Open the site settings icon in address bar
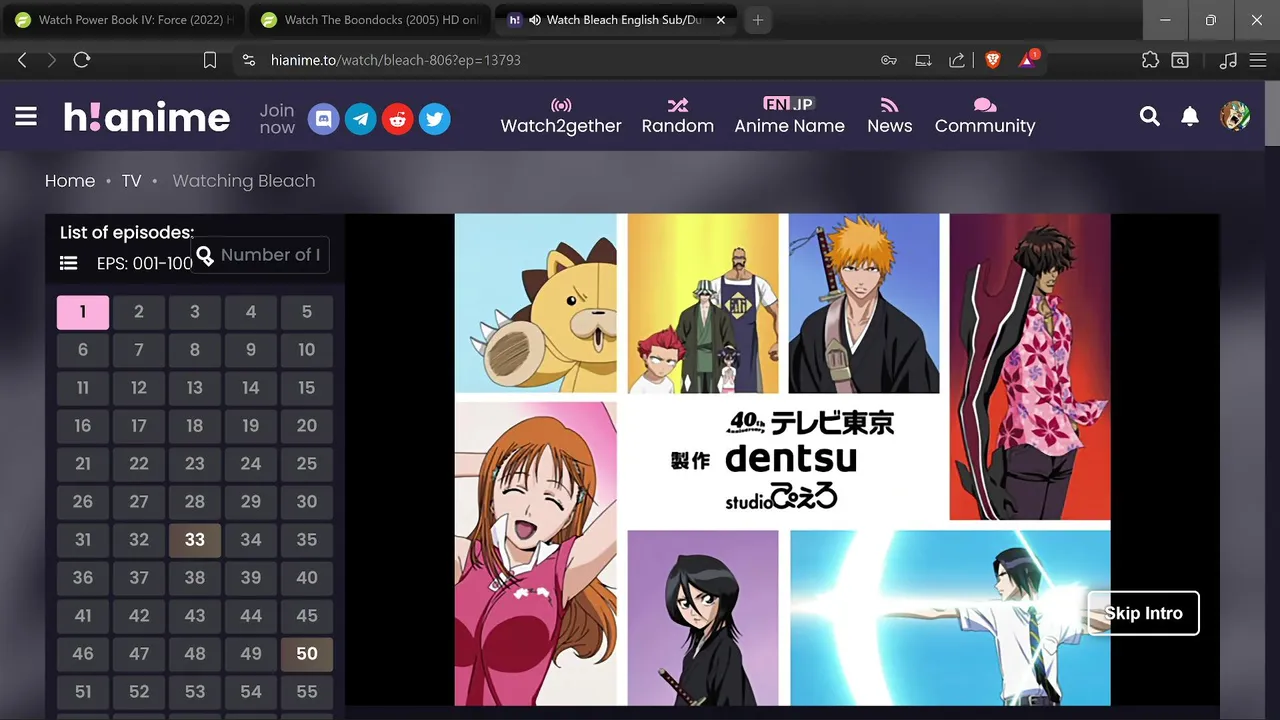Image resolution: width=1280 pixels, height=720 pixels. (250, 60)
